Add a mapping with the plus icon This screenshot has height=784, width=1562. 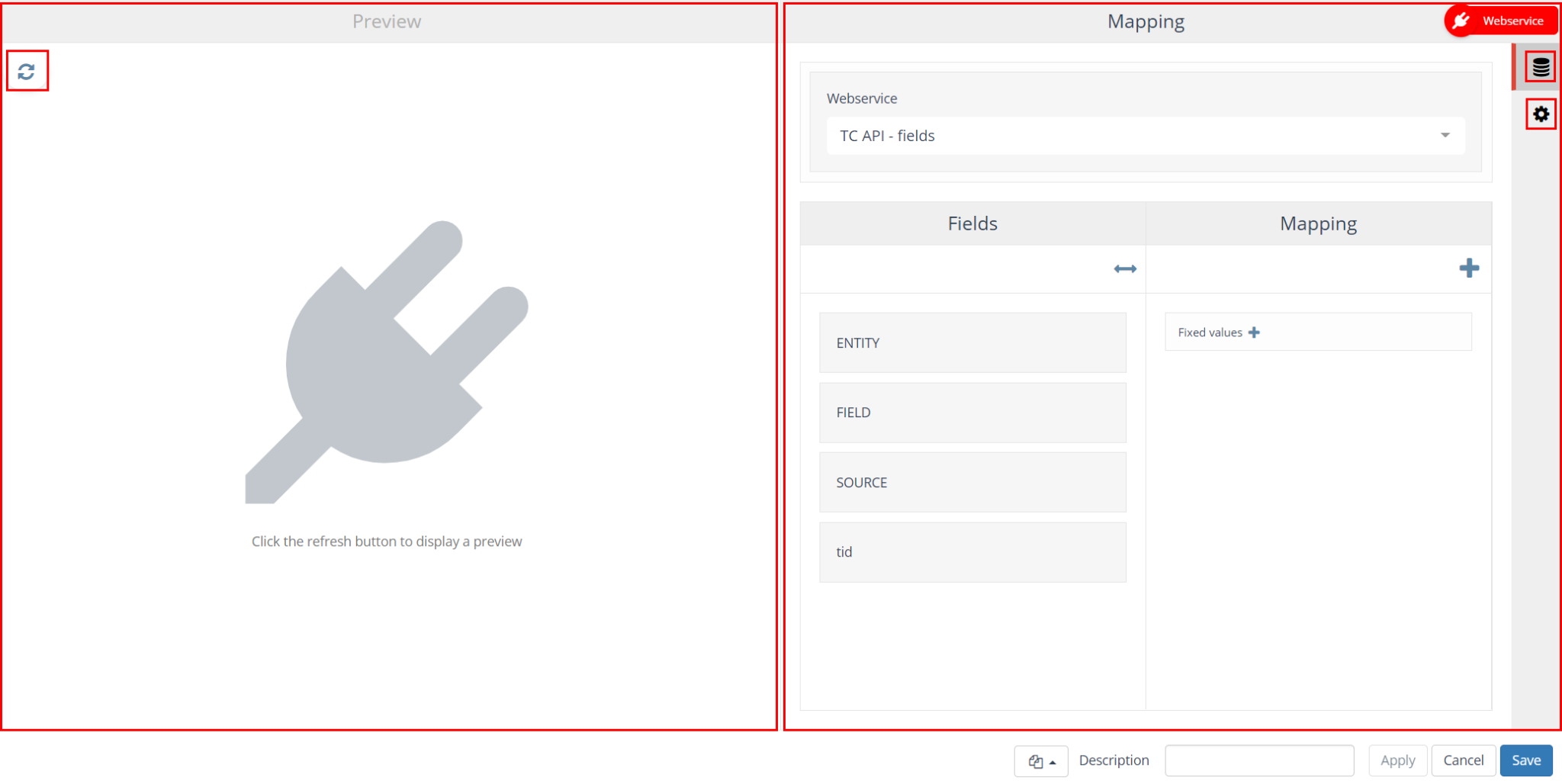tap(1469, 268)
